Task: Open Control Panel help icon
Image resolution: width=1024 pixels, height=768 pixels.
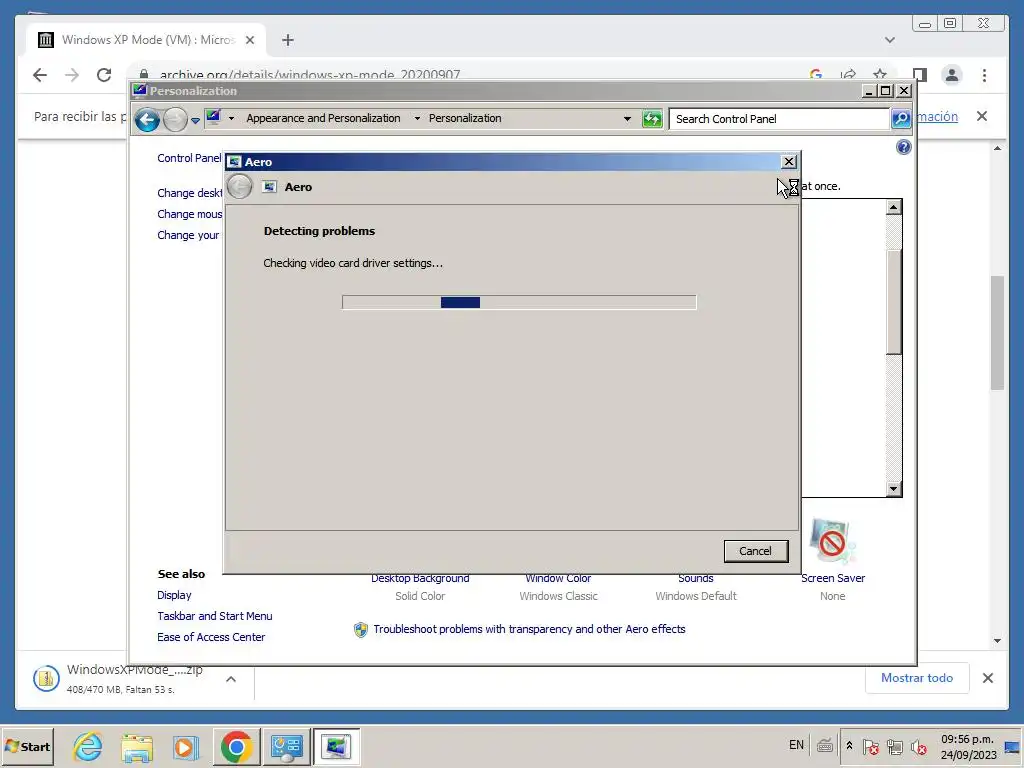Action: [x=903, y=147]
